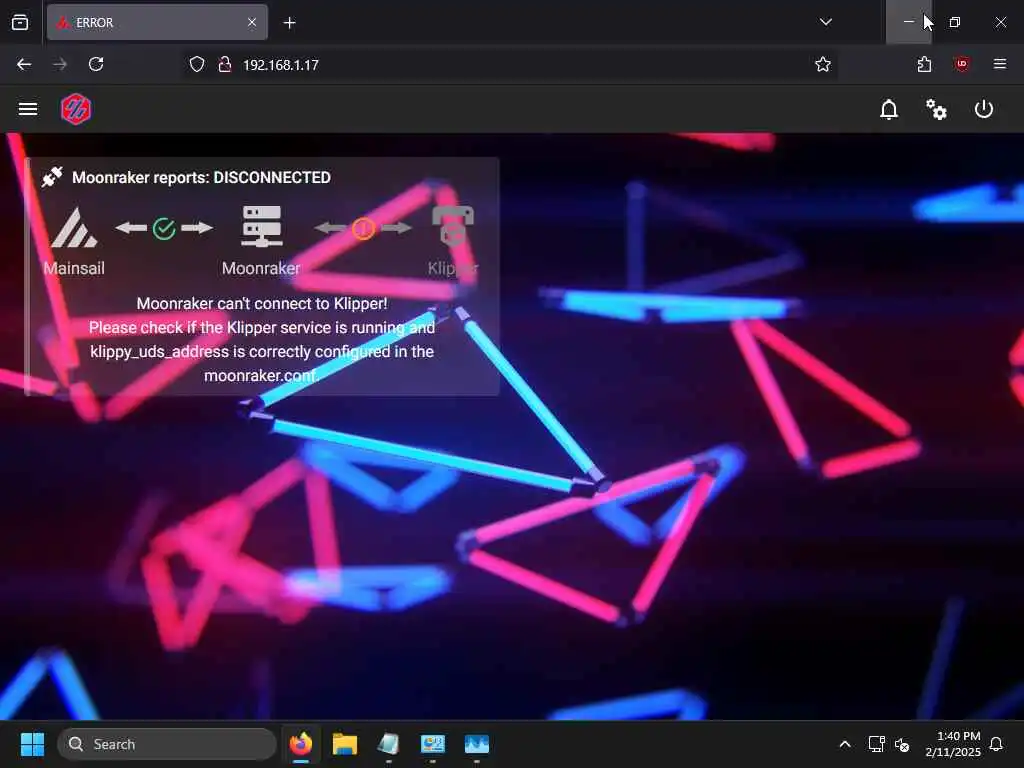Viewport: 1024px width, 768px height.
Task: Click "Moonraker can't connect to Klipper!" text
Action: pos(262,304)
